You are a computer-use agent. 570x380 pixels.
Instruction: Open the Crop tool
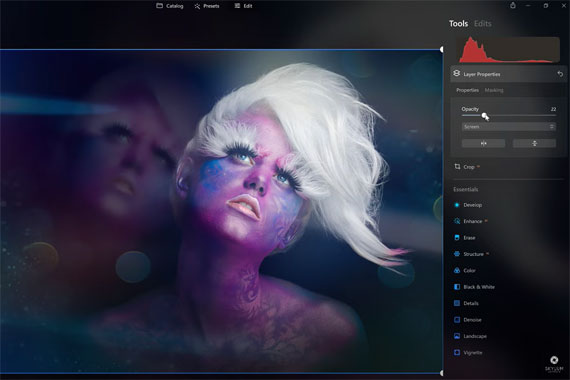point(467,167)
